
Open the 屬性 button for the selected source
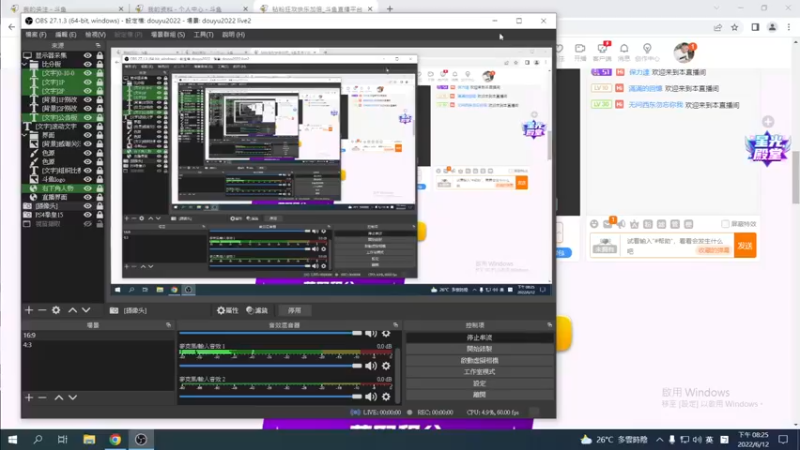[228, 310]
